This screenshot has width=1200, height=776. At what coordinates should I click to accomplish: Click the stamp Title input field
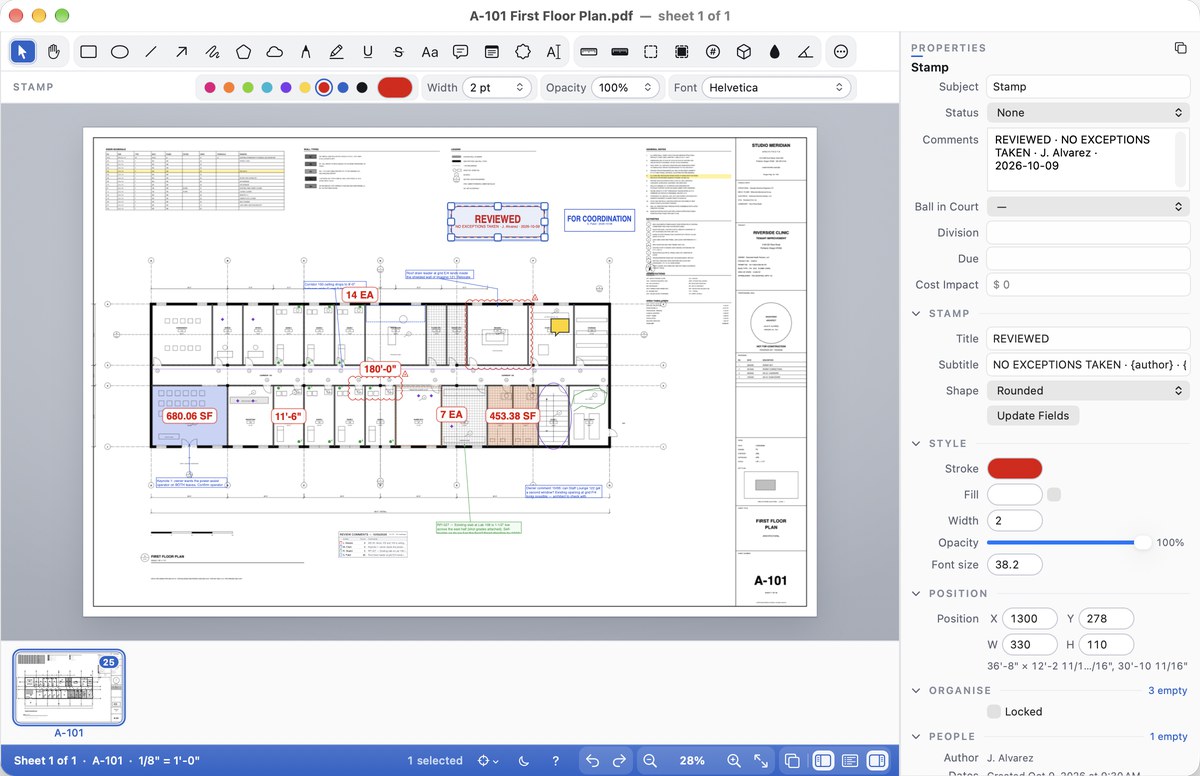tap(1087, 339)
